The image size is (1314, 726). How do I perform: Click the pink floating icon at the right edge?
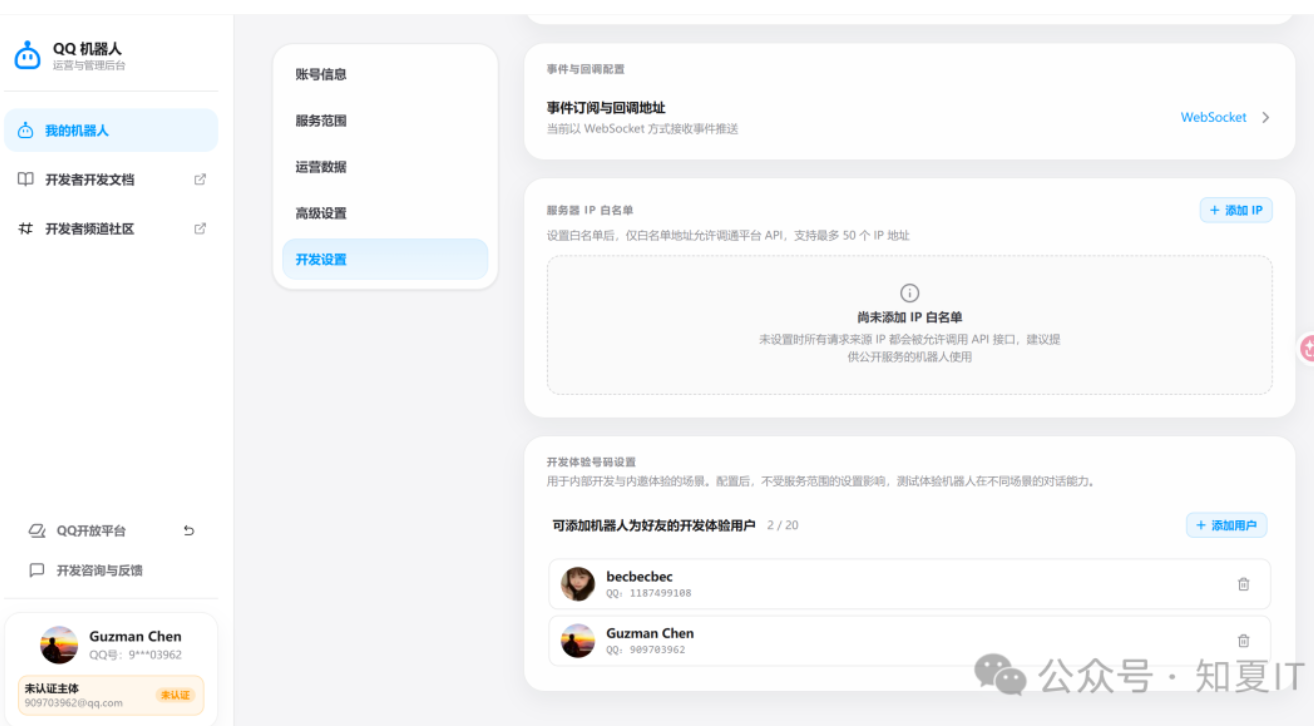click(1307, 348)
